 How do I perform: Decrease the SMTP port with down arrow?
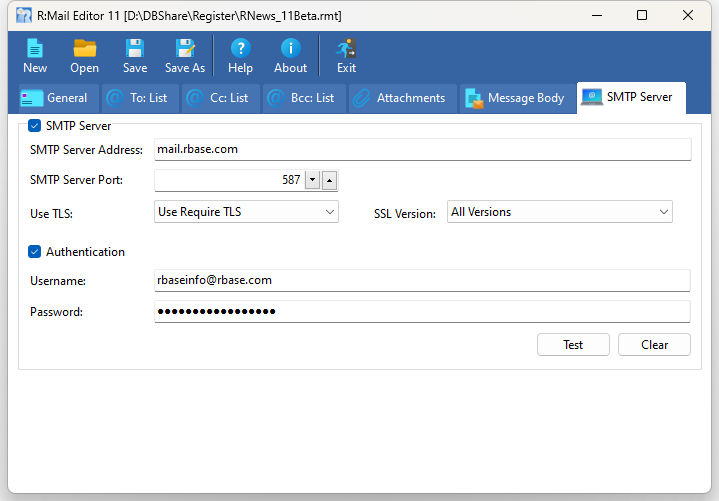[312, 180]
